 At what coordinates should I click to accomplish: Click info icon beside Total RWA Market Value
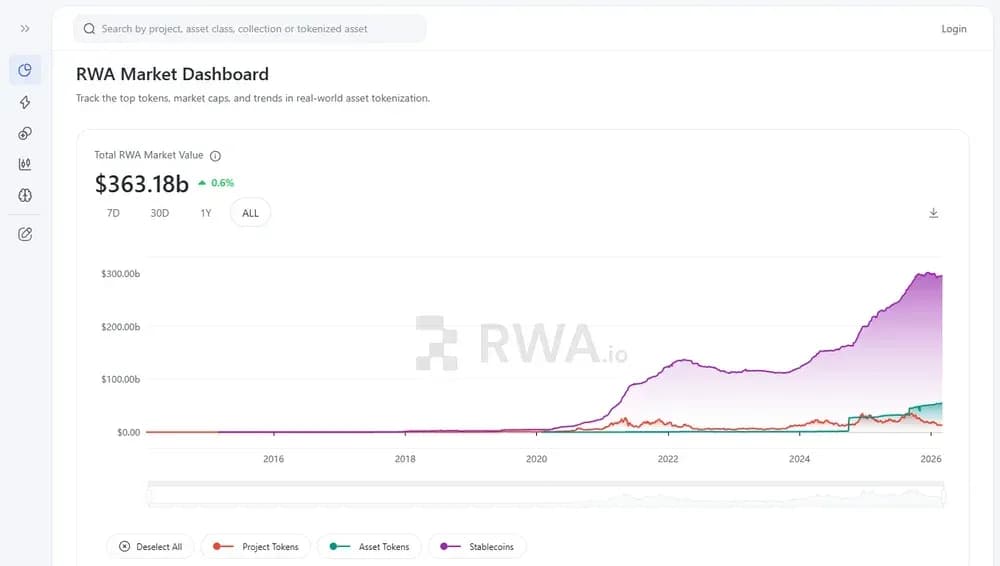(x=216, y=156)
